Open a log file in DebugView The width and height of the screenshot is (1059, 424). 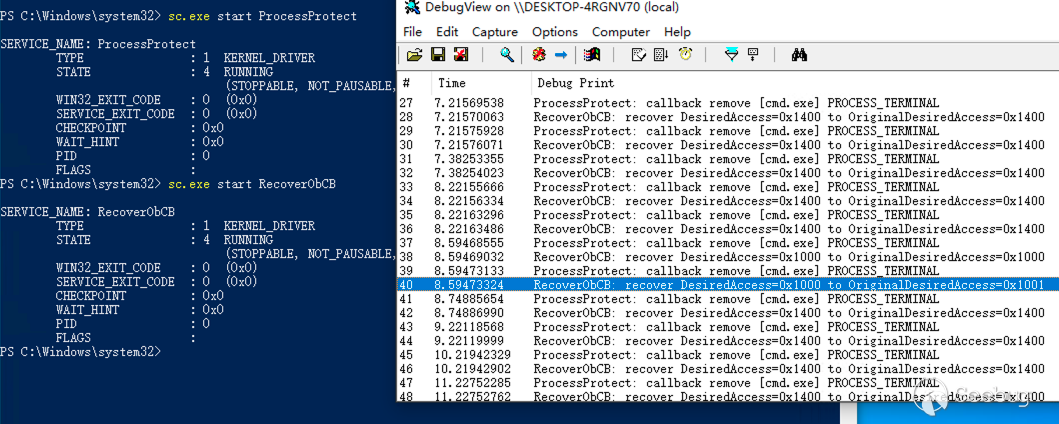pos(415,55)
